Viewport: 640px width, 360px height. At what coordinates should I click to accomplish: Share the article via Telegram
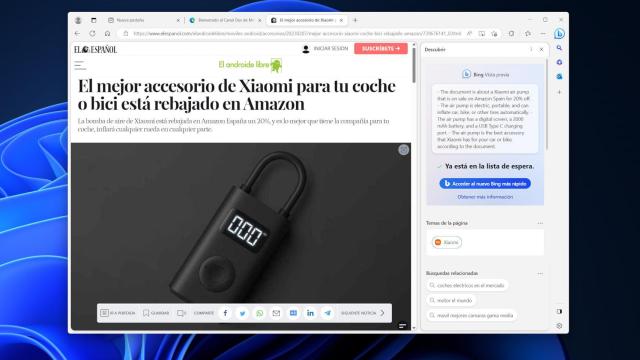[x=328, y=313]
